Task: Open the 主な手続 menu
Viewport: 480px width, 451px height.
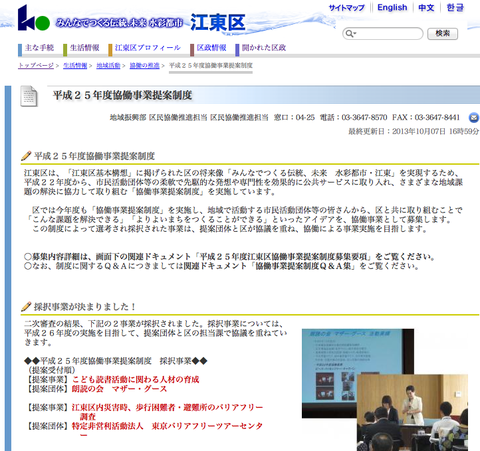Action: (x=39, y=48)
